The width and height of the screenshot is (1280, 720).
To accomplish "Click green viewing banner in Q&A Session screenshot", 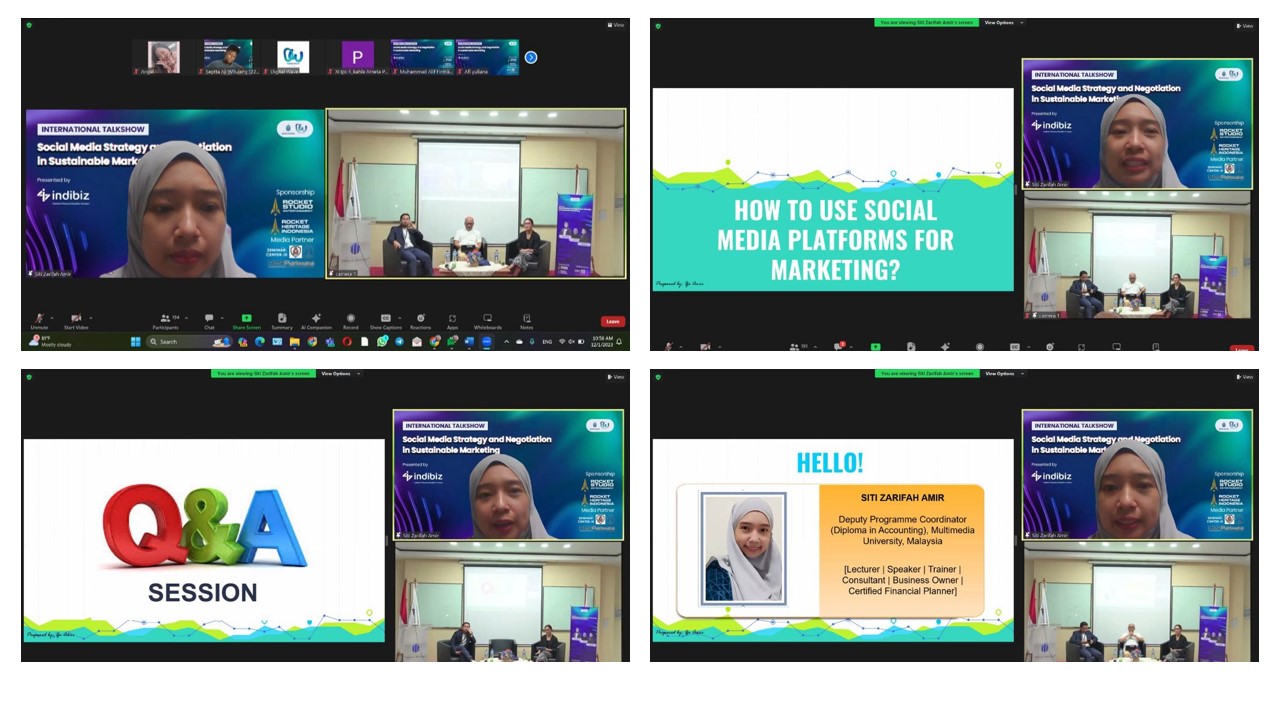I will (263, 373).
